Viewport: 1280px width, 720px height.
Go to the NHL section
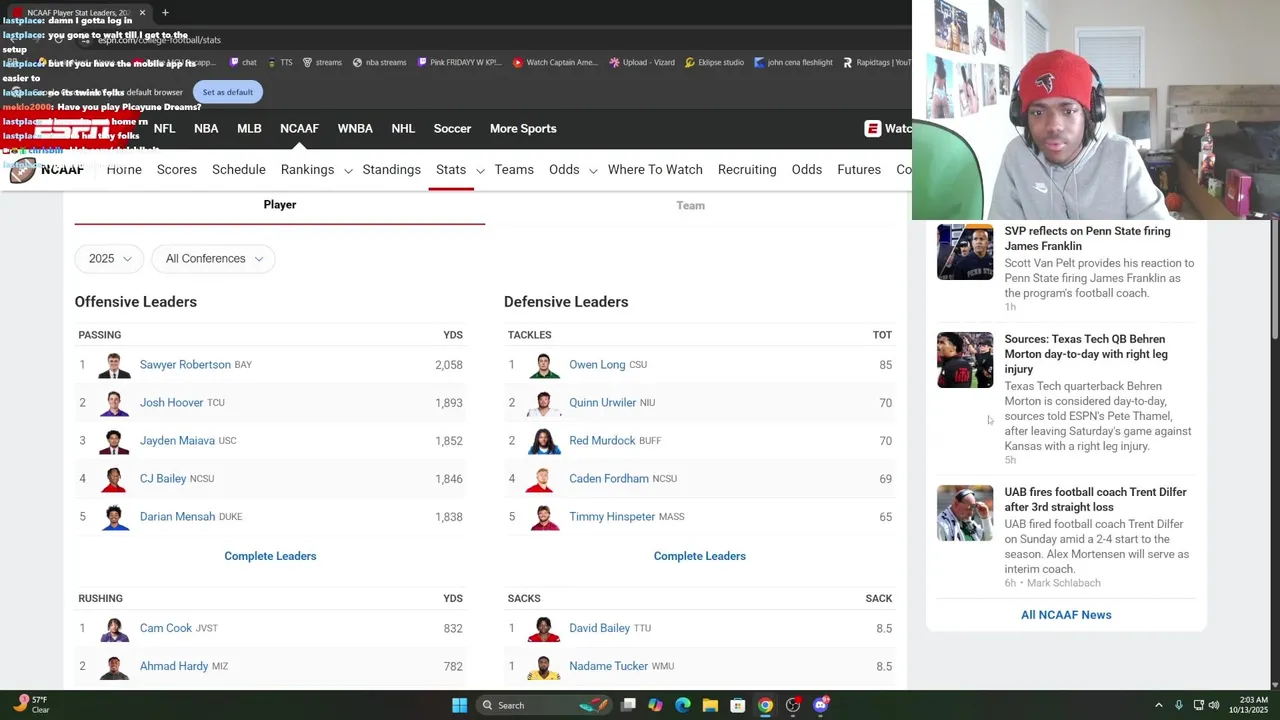click(403, 128)
